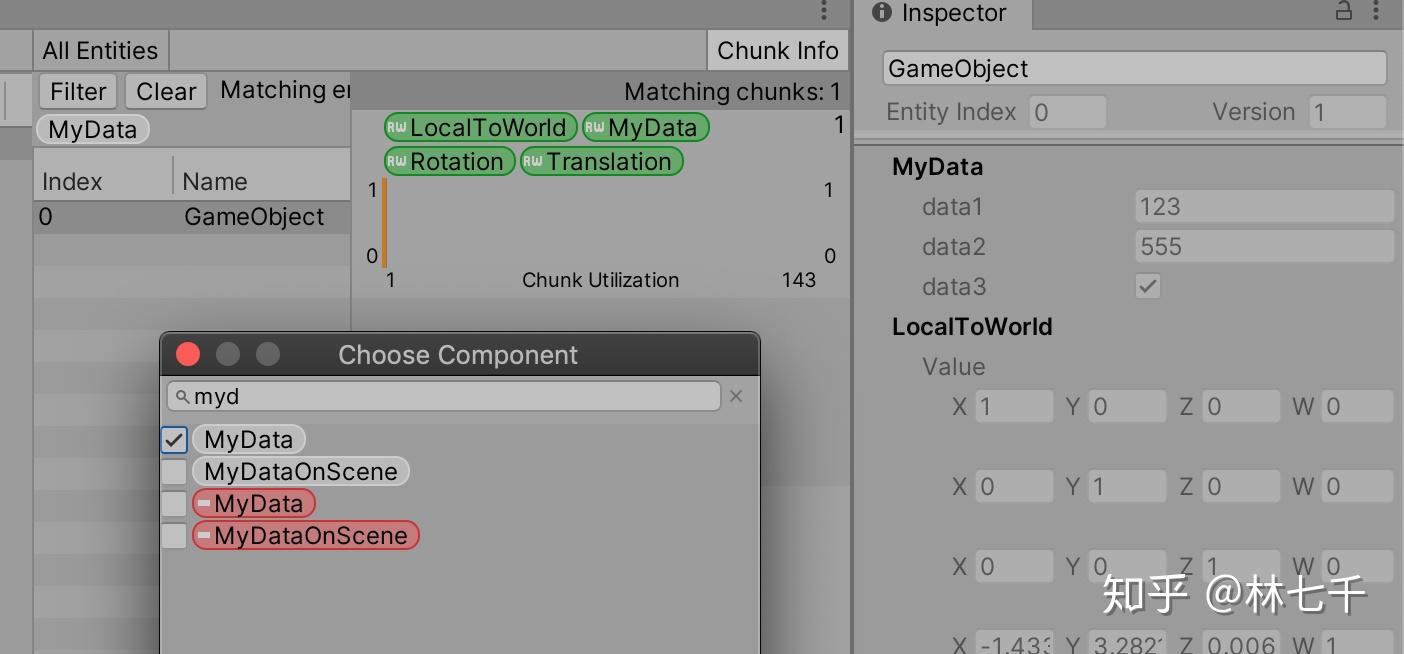The width and height of the screenshot is (1404, 654).
Task: Check the red excluded MyData component entry
Action: (x=173, y=503)
